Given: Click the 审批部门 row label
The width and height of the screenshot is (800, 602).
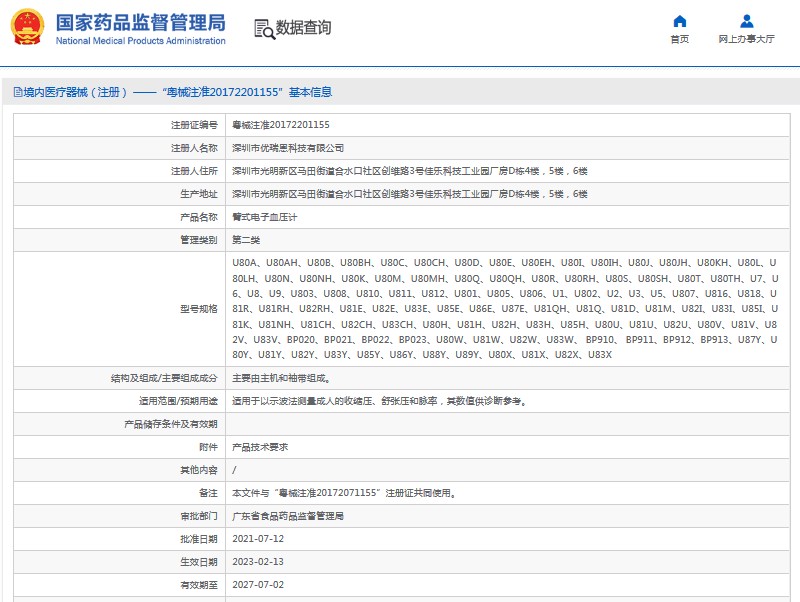Looking at the screenshot, I should (198, 516).
